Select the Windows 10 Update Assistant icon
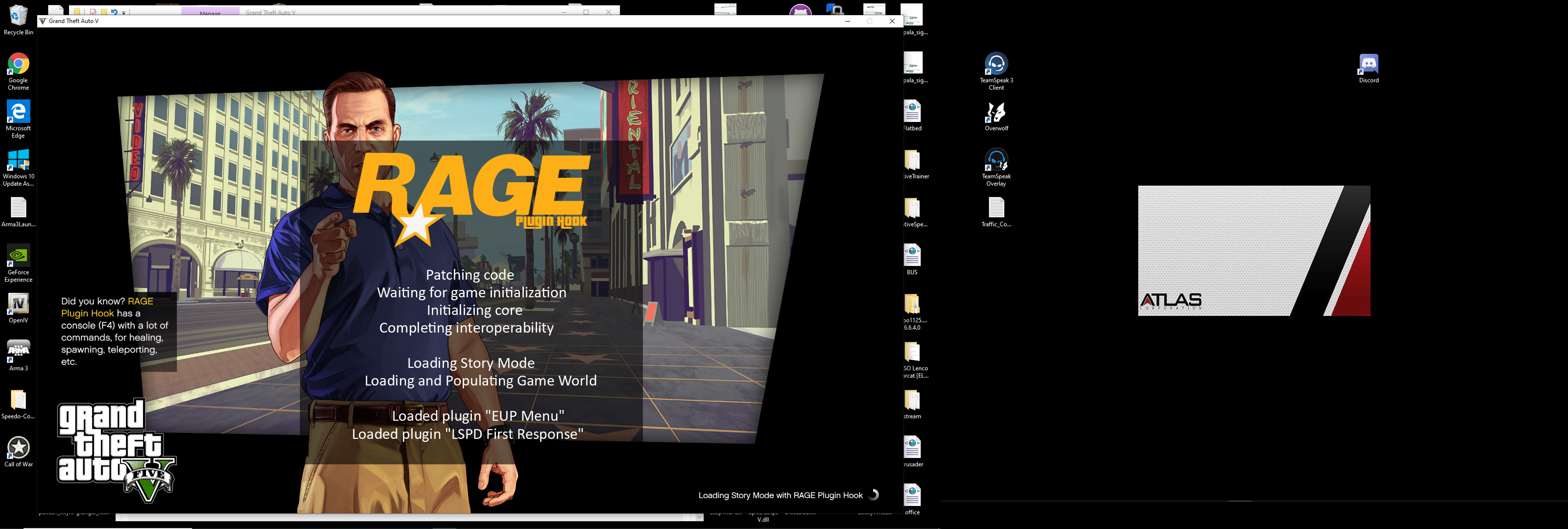 click(x=18, y=161)
